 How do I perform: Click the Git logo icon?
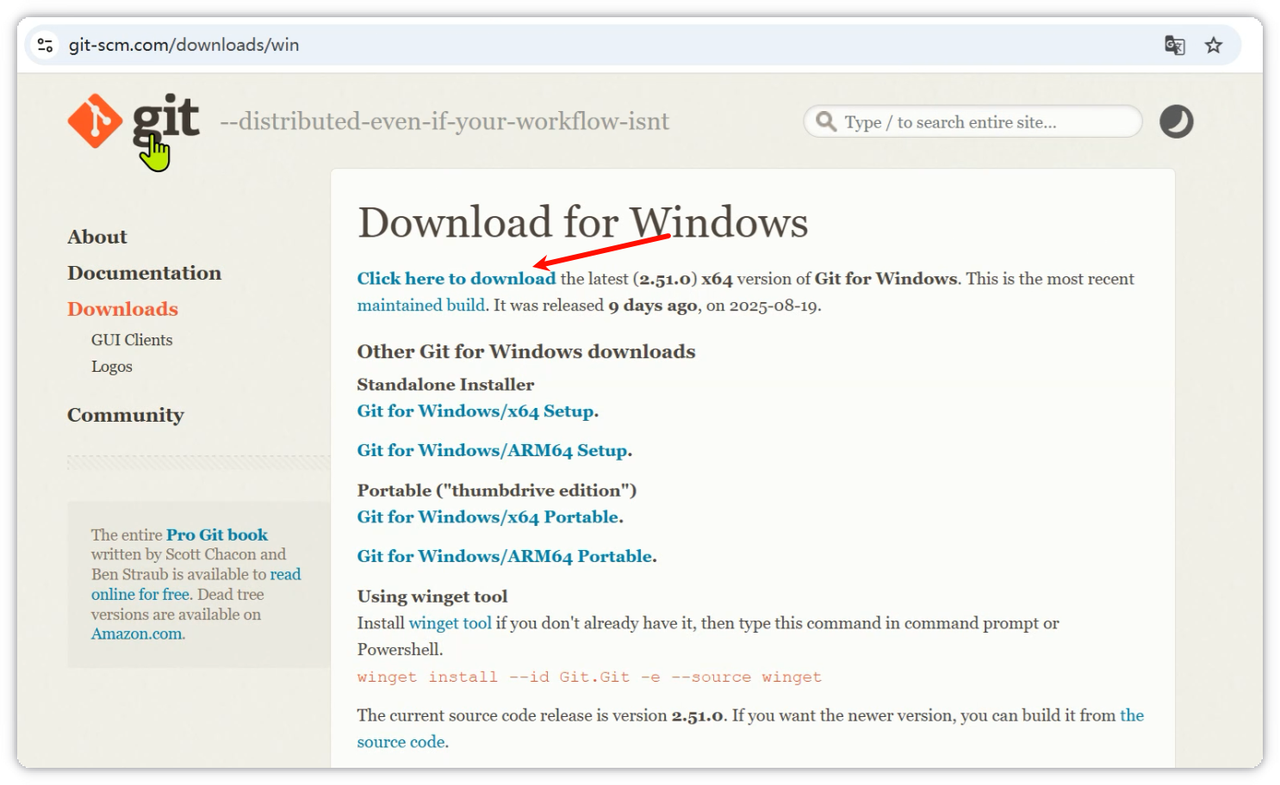(96, 121)
